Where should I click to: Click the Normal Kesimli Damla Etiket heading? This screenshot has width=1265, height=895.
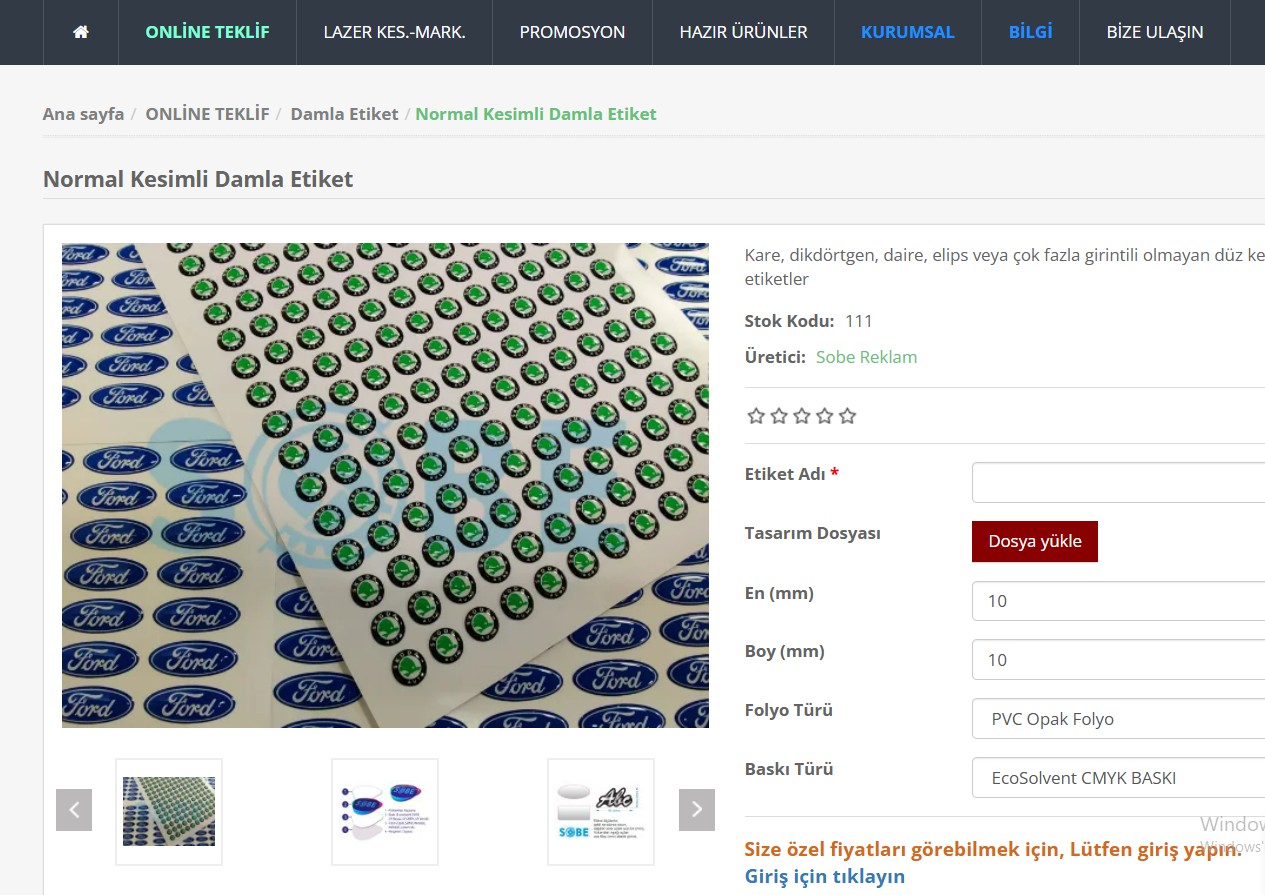click(x=198, y=180)
